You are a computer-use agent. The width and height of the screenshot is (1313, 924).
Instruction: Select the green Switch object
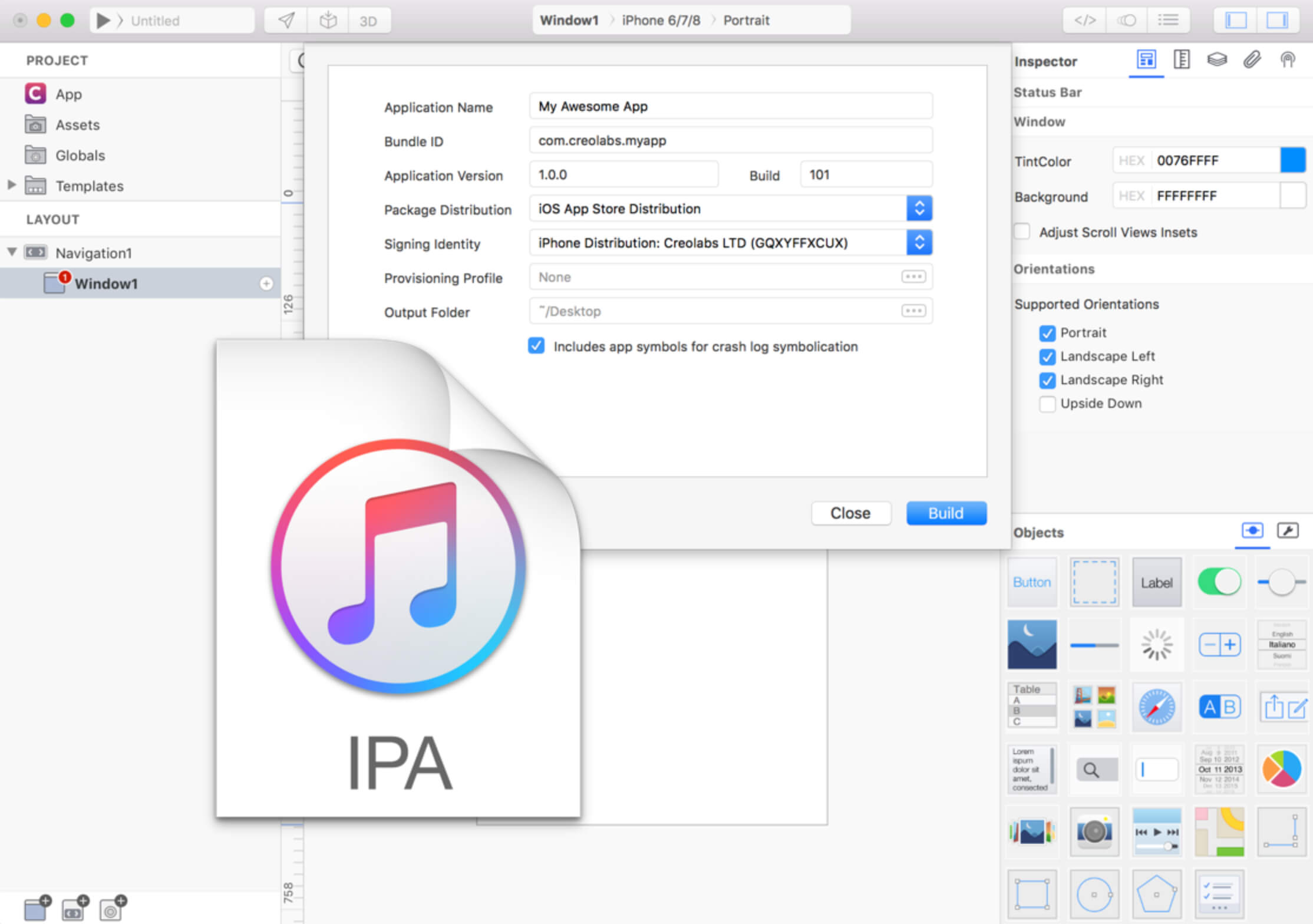[1219, 582]
